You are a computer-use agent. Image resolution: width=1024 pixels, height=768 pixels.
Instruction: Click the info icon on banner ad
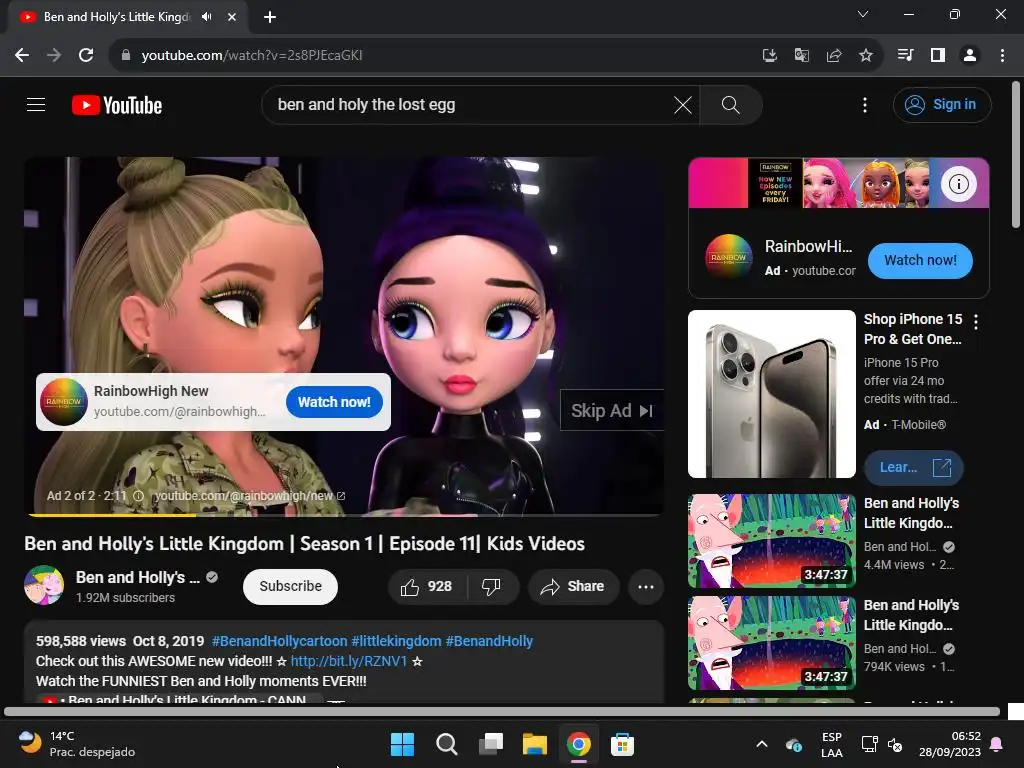click(x=958, y=184)
